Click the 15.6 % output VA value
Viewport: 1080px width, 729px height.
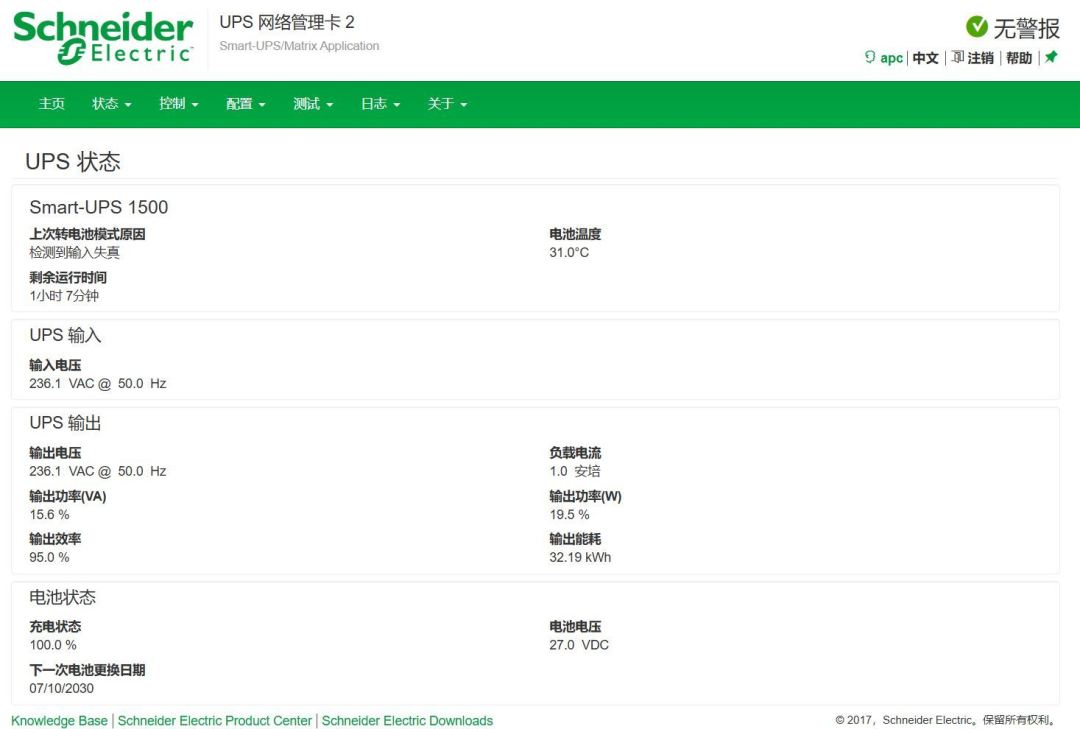tap(50, 515)
